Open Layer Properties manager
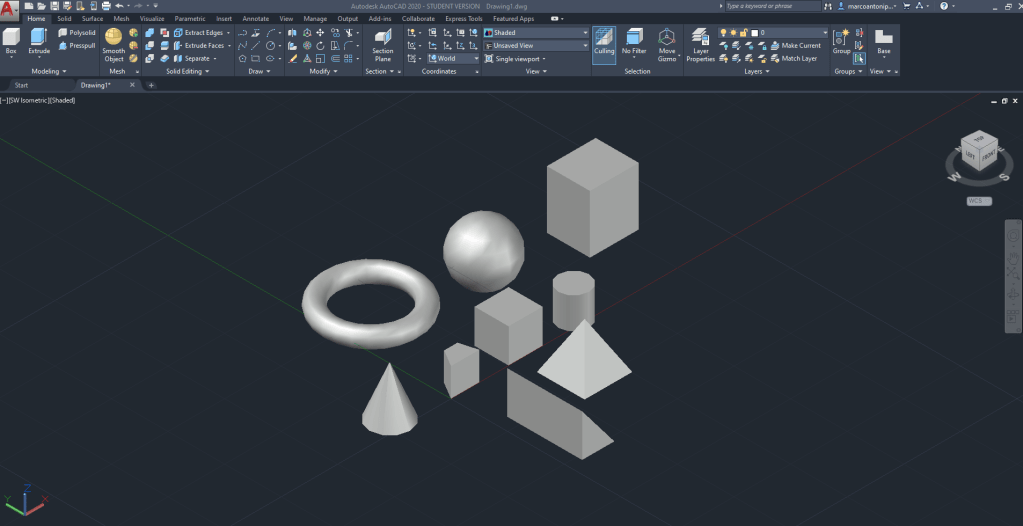 (x=700, y=43)
